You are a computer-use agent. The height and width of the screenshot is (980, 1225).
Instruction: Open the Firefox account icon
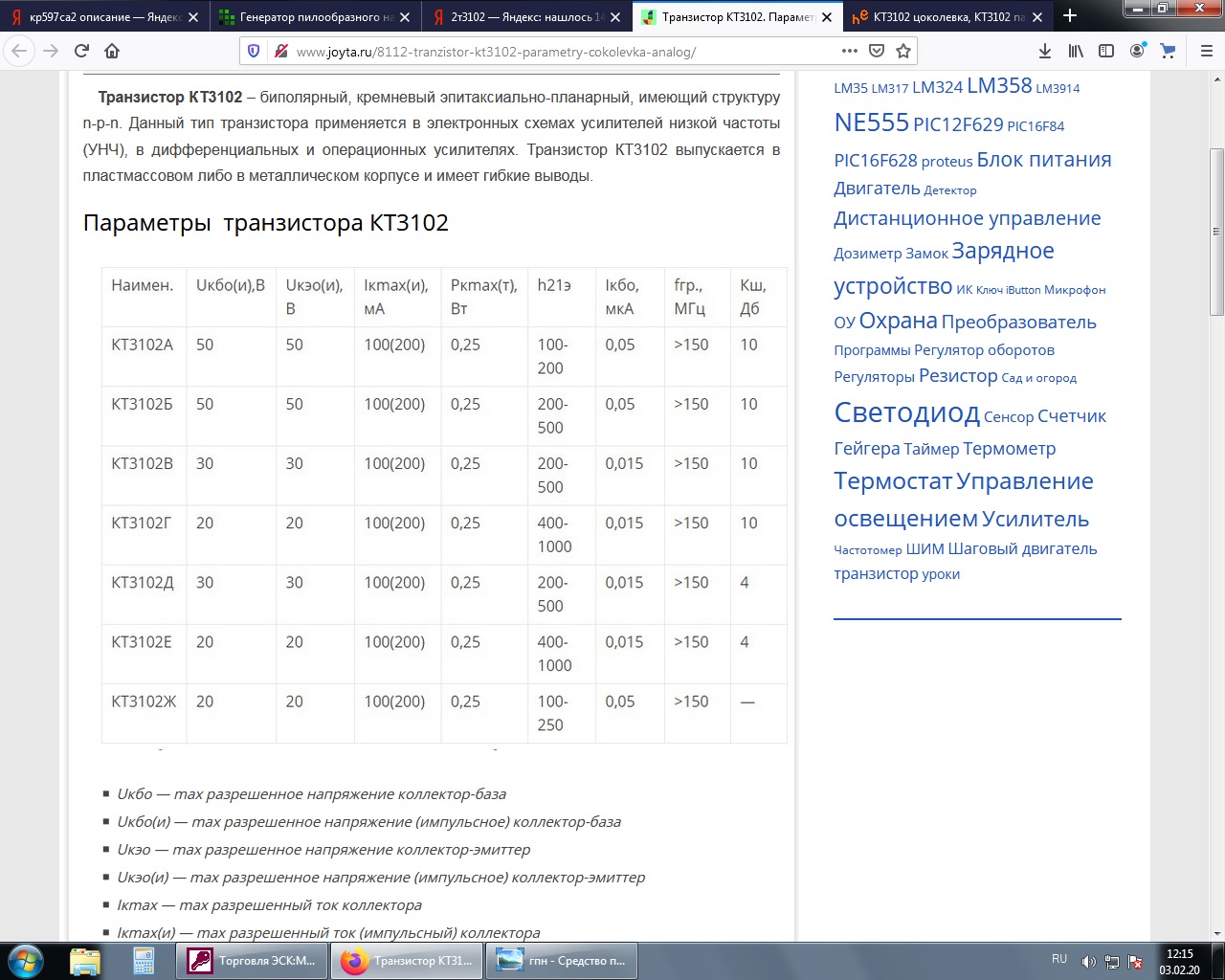1137,51
